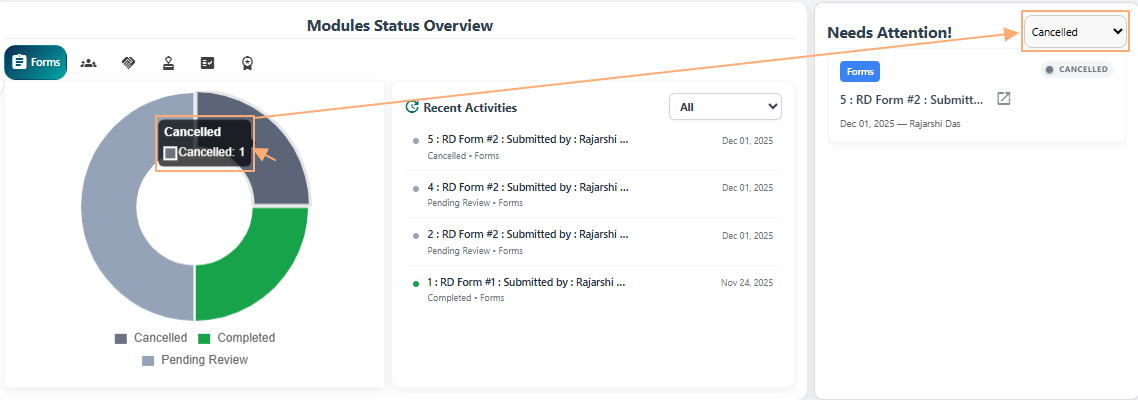This screenshot has height=400, width=1138.
Task: Open the Needs Attention Cancelled status dropdown
Action: tap(1076, 32)
